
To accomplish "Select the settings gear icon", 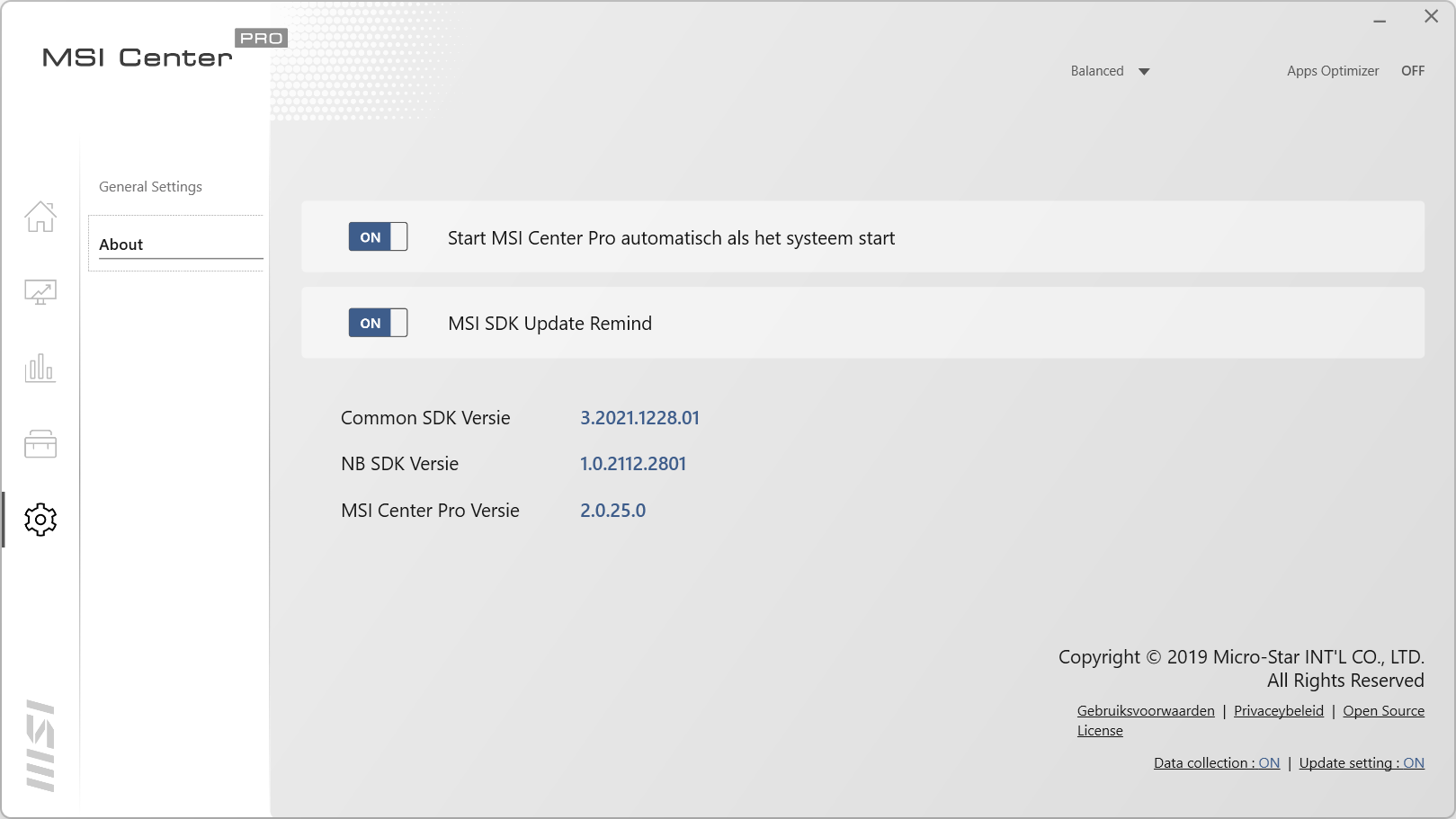I will click(x=40, y=520).
